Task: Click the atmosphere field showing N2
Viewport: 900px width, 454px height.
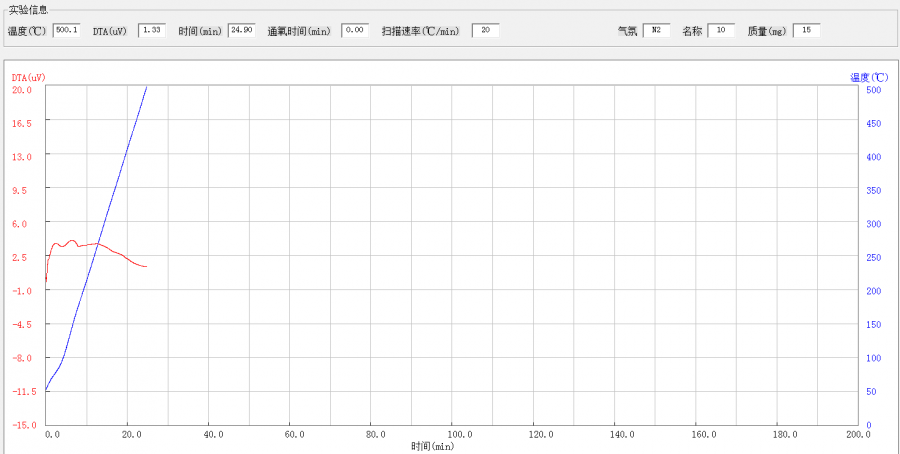Action: [657, 30]
